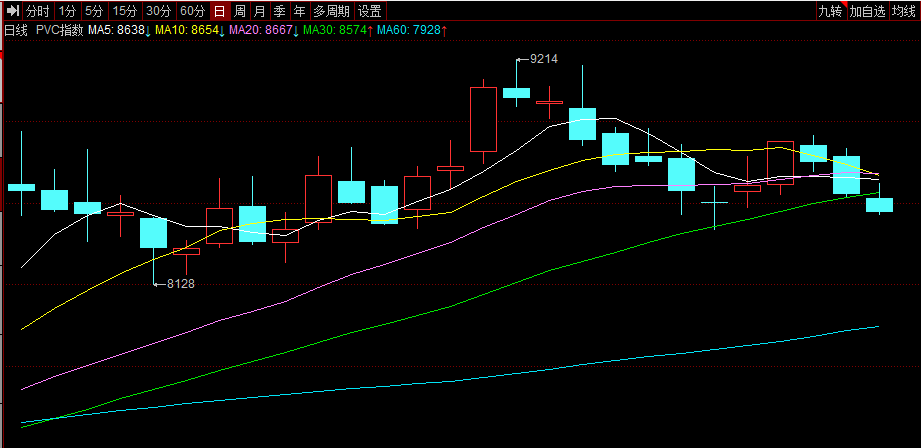Switch to the 月 monthly period tab

click(260, 10)
